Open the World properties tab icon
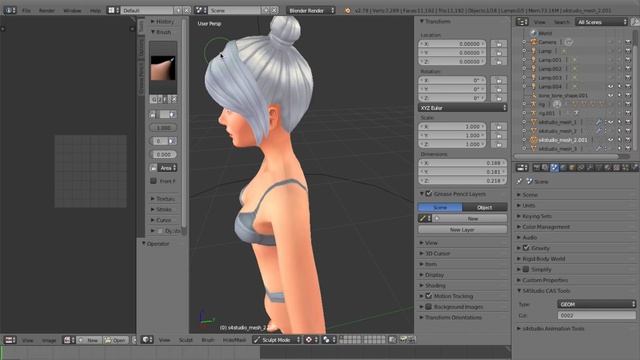Screen dimensions: 640x360 pyautogui.click(x=563, y=168)
